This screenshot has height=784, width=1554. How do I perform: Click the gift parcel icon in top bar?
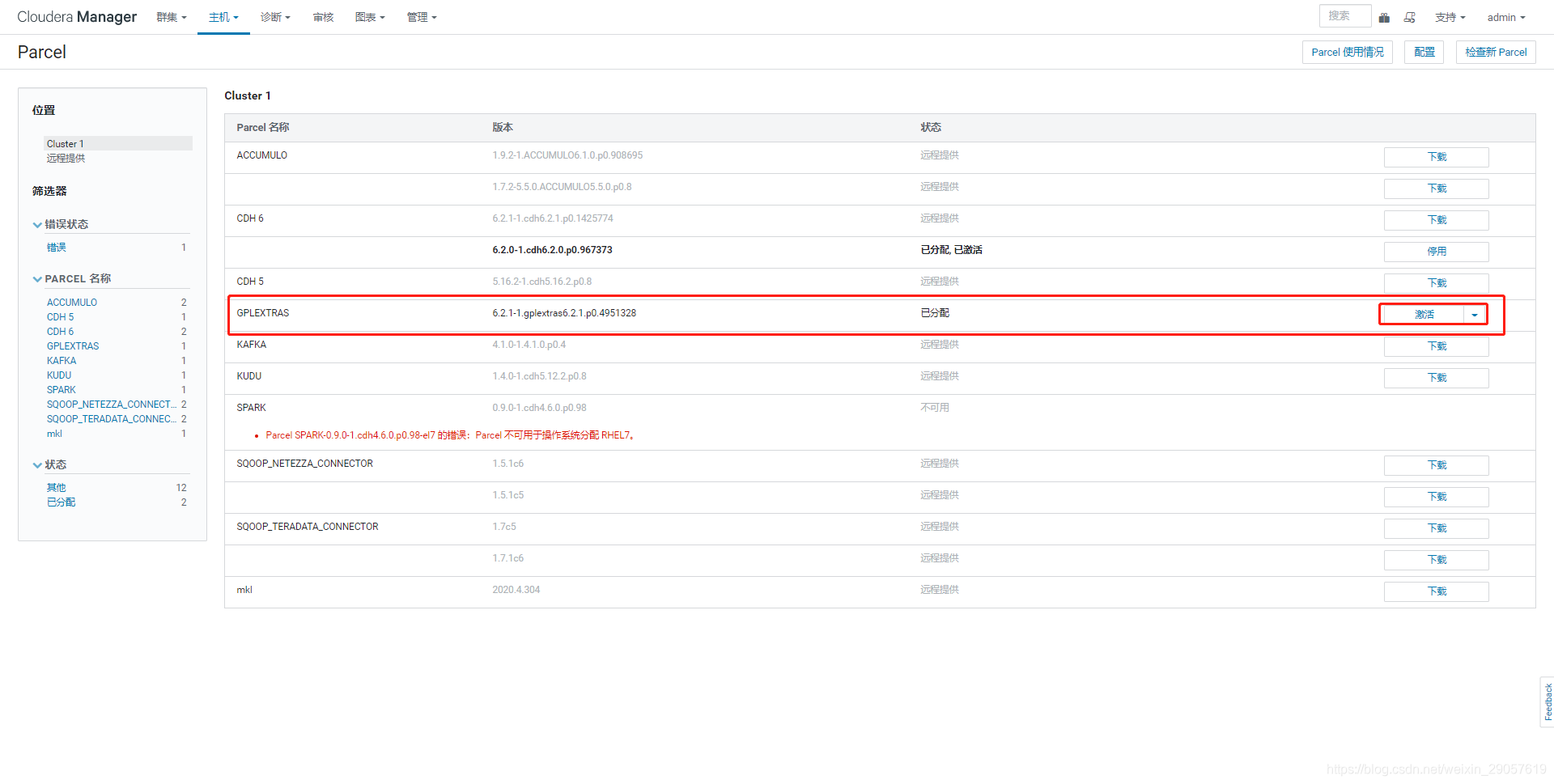(x=1384, y=17)
